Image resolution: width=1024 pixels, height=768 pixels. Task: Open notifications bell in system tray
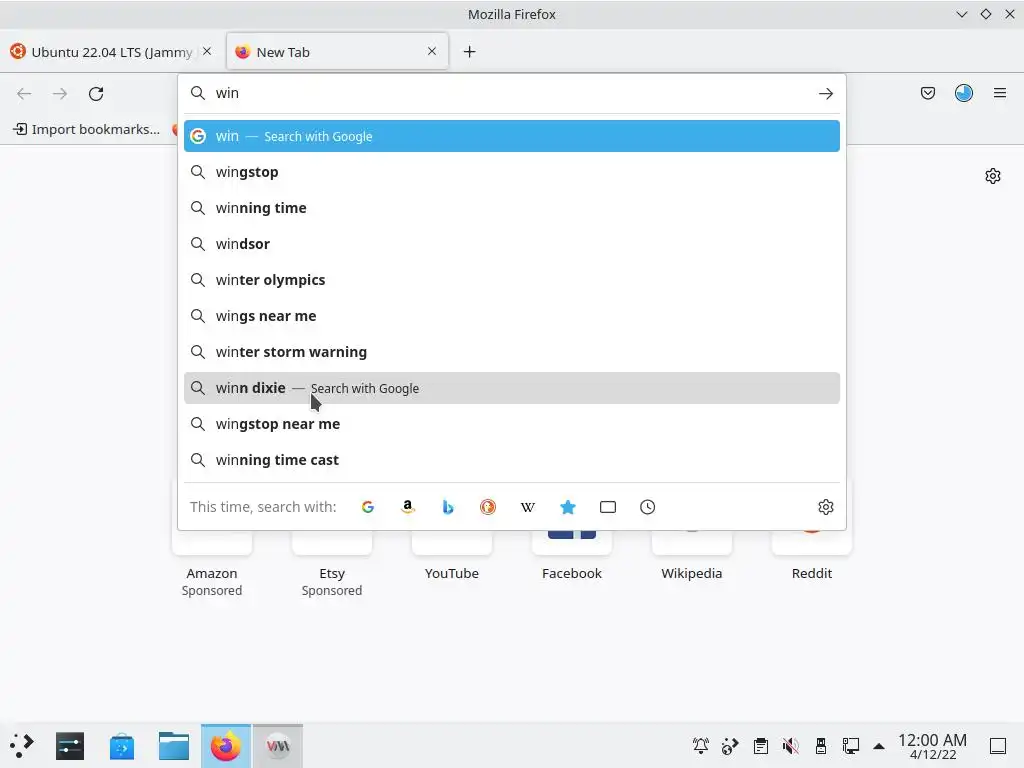[701, 746]
